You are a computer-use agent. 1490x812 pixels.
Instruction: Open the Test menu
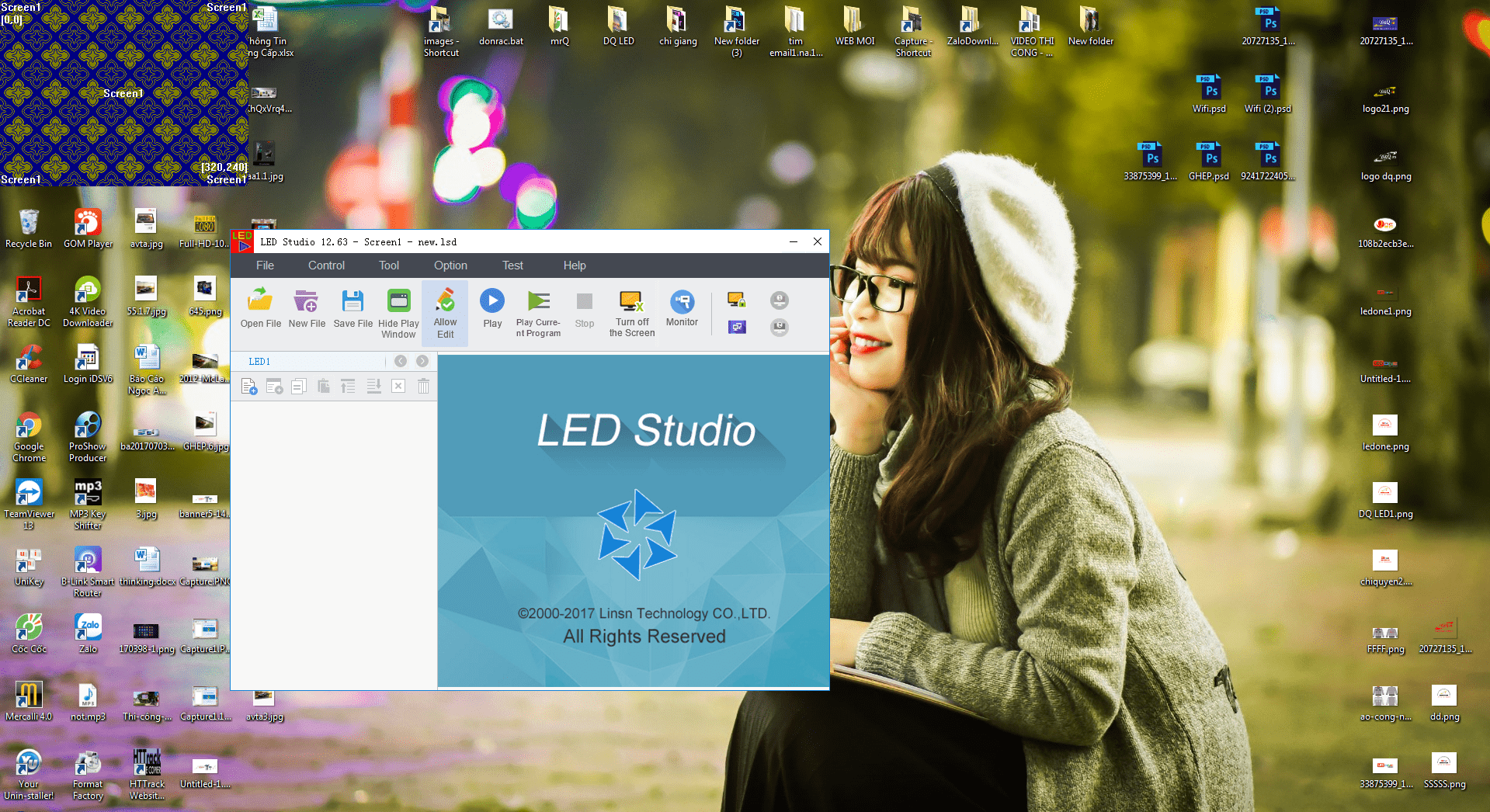(x=512, y=265)
